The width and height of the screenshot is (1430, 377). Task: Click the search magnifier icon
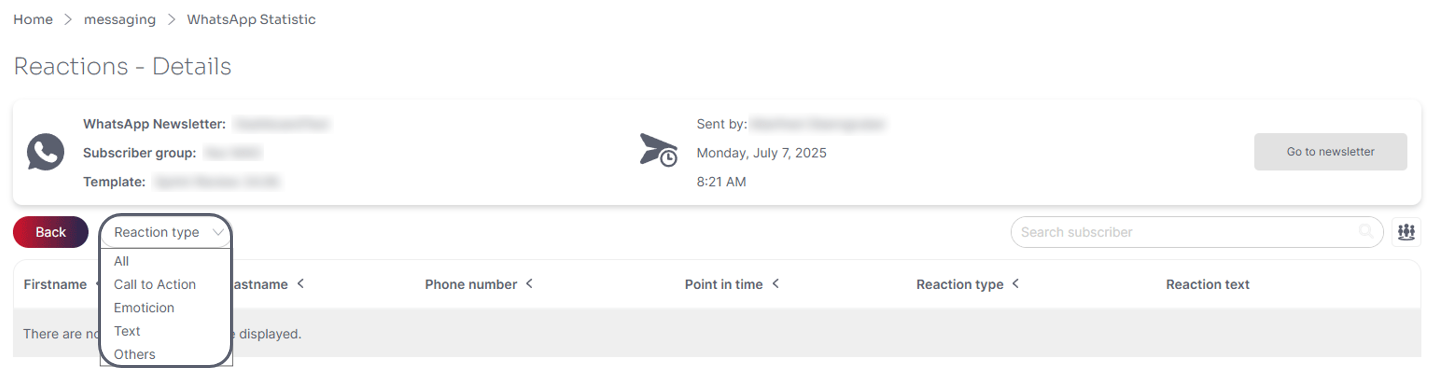click(1365, 232)
